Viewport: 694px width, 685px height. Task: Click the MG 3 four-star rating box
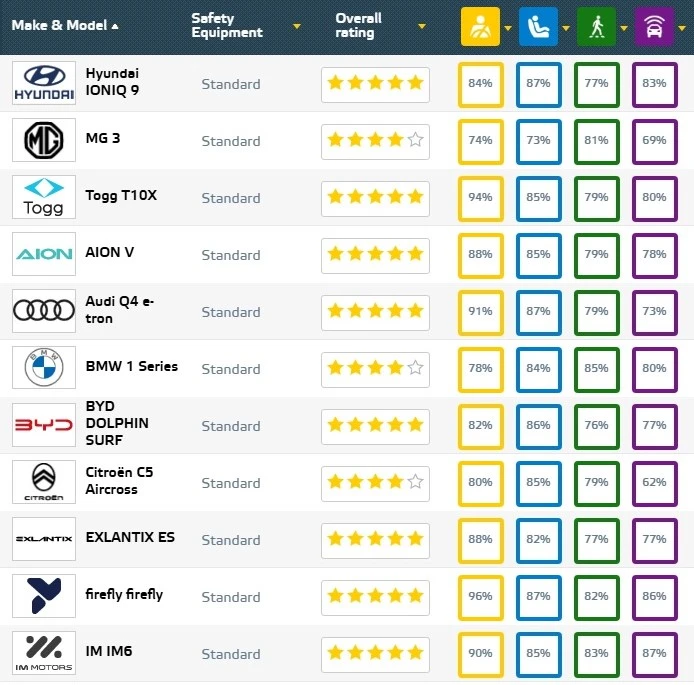pyautogui.click(x=375, y=142)
